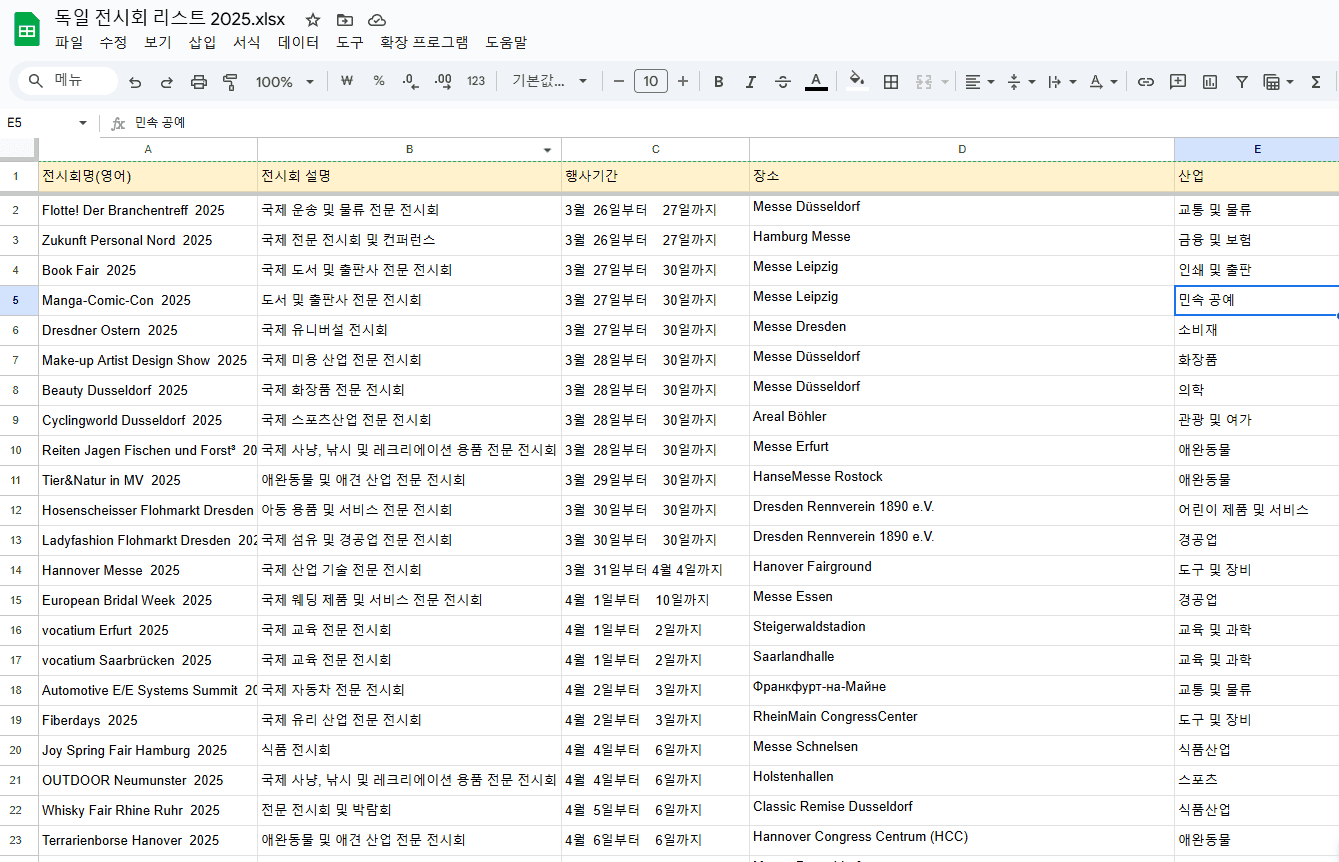Increase decimal places
The image size is (1339, 862).
pyautogui.click(x=443, y=81)
